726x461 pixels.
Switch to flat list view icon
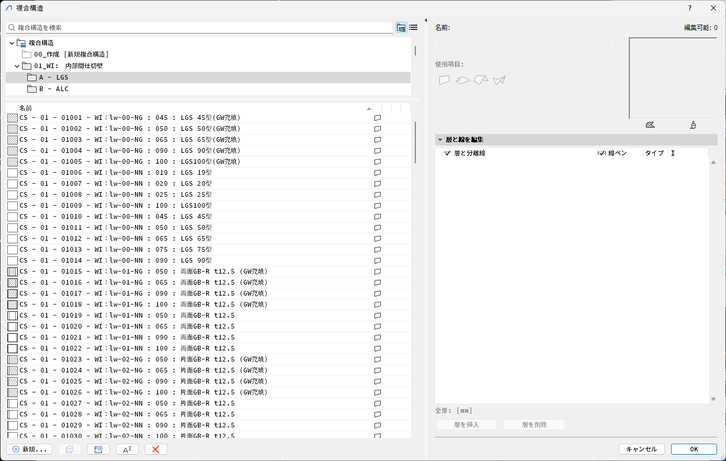413,28
